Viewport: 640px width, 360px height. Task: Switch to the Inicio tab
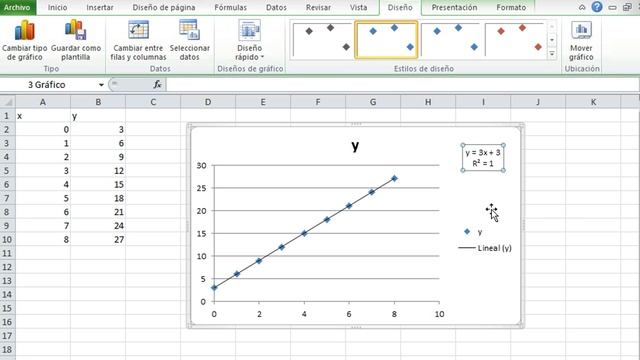[x=57, y=7]
